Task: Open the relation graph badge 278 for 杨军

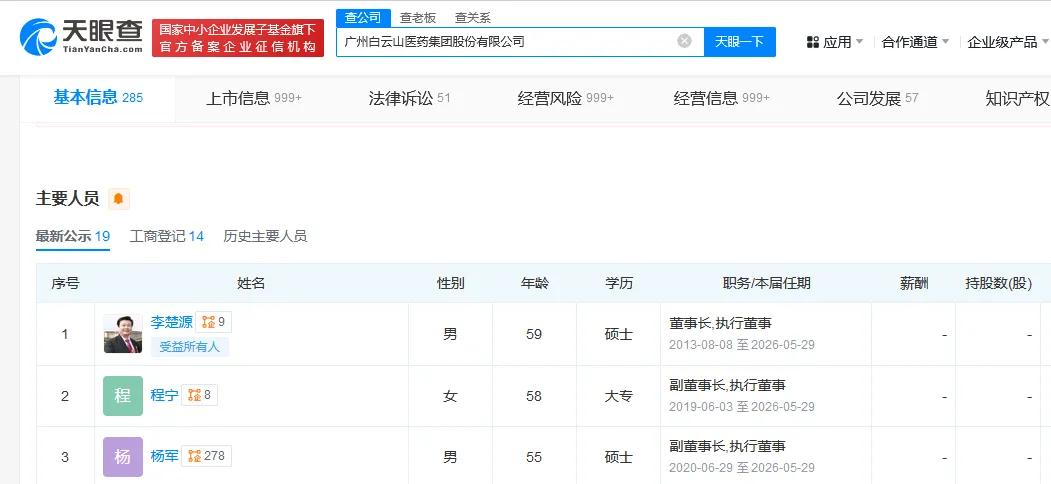Action: tap(206, 457)
